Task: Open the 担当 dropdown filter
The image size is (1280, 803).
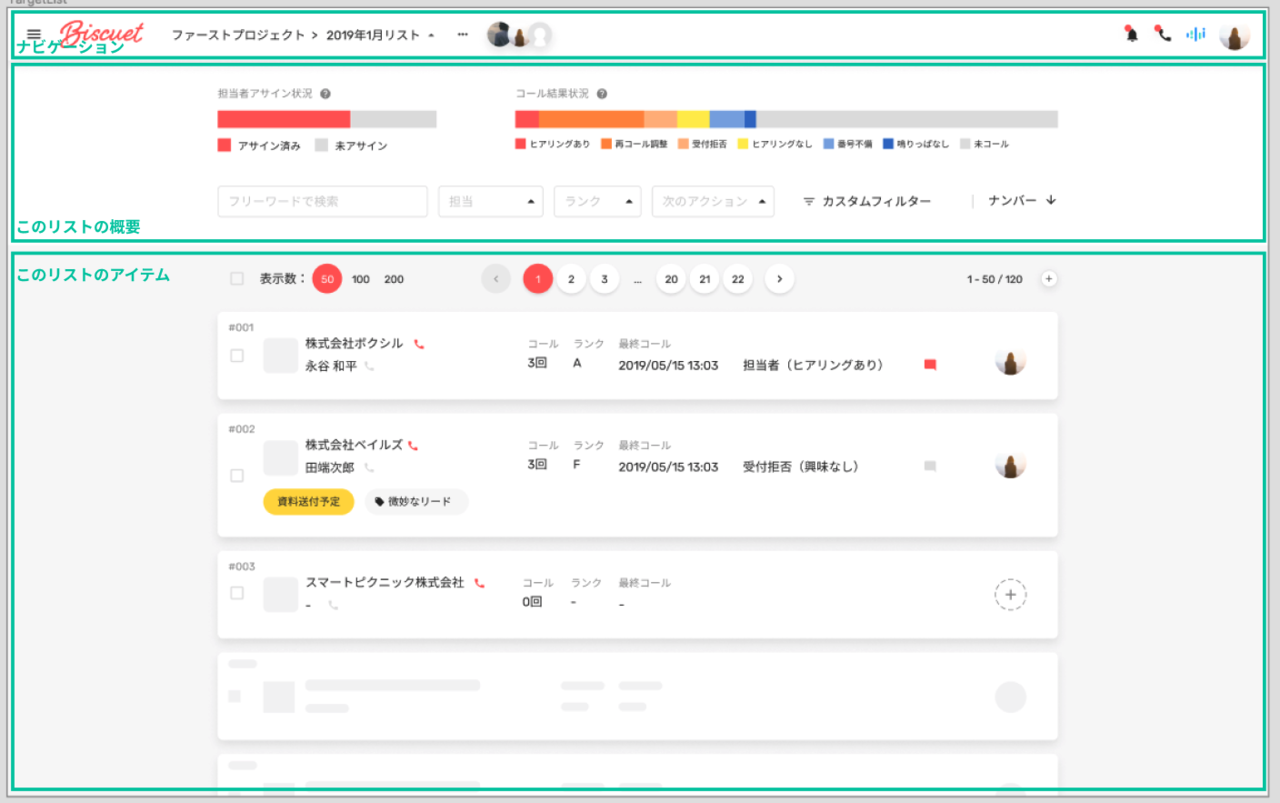Action: (x=490, y=201)
